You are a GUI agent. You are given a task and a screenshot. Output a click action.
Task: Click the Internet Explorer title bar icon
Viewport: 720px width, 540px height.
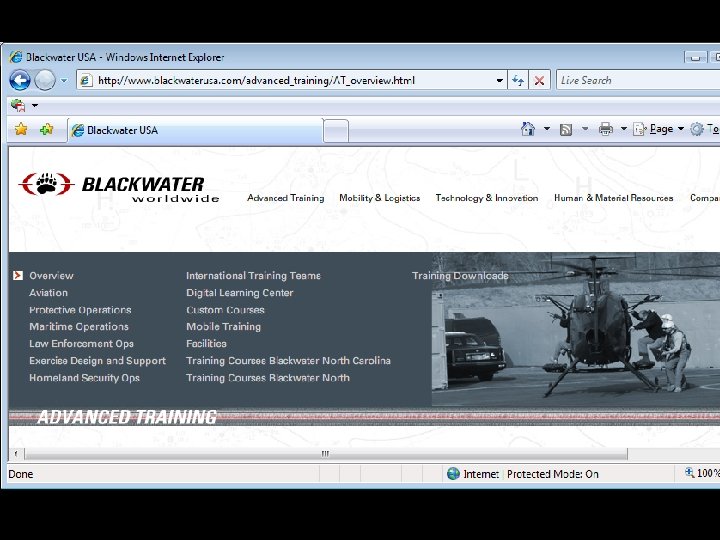click(x=16, y=57)
